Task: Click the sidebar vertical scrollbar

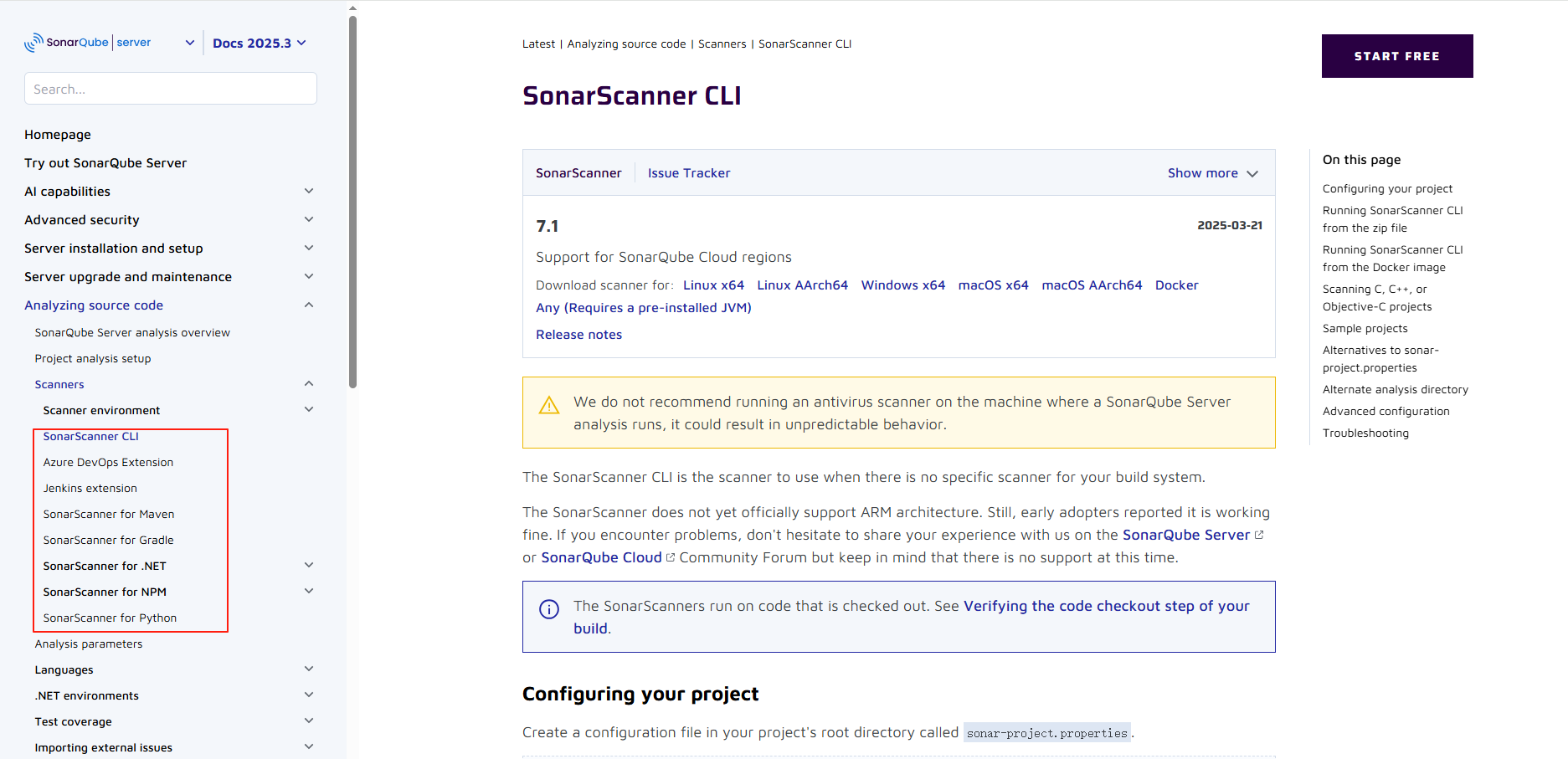Action: click(x=352, y=201)
